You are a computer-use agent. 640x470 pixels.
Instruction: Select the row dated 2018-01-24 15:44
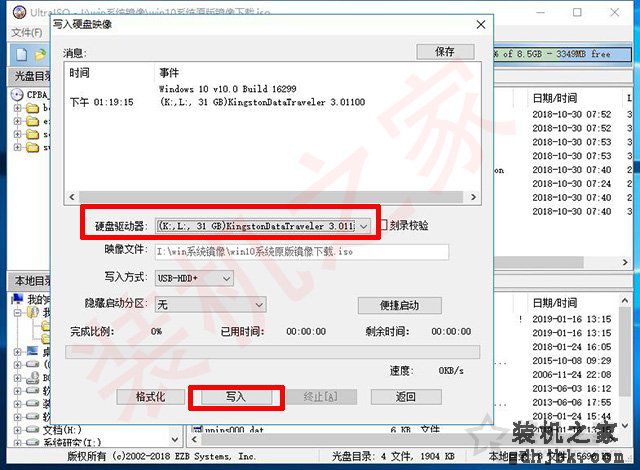coord(571,416)
